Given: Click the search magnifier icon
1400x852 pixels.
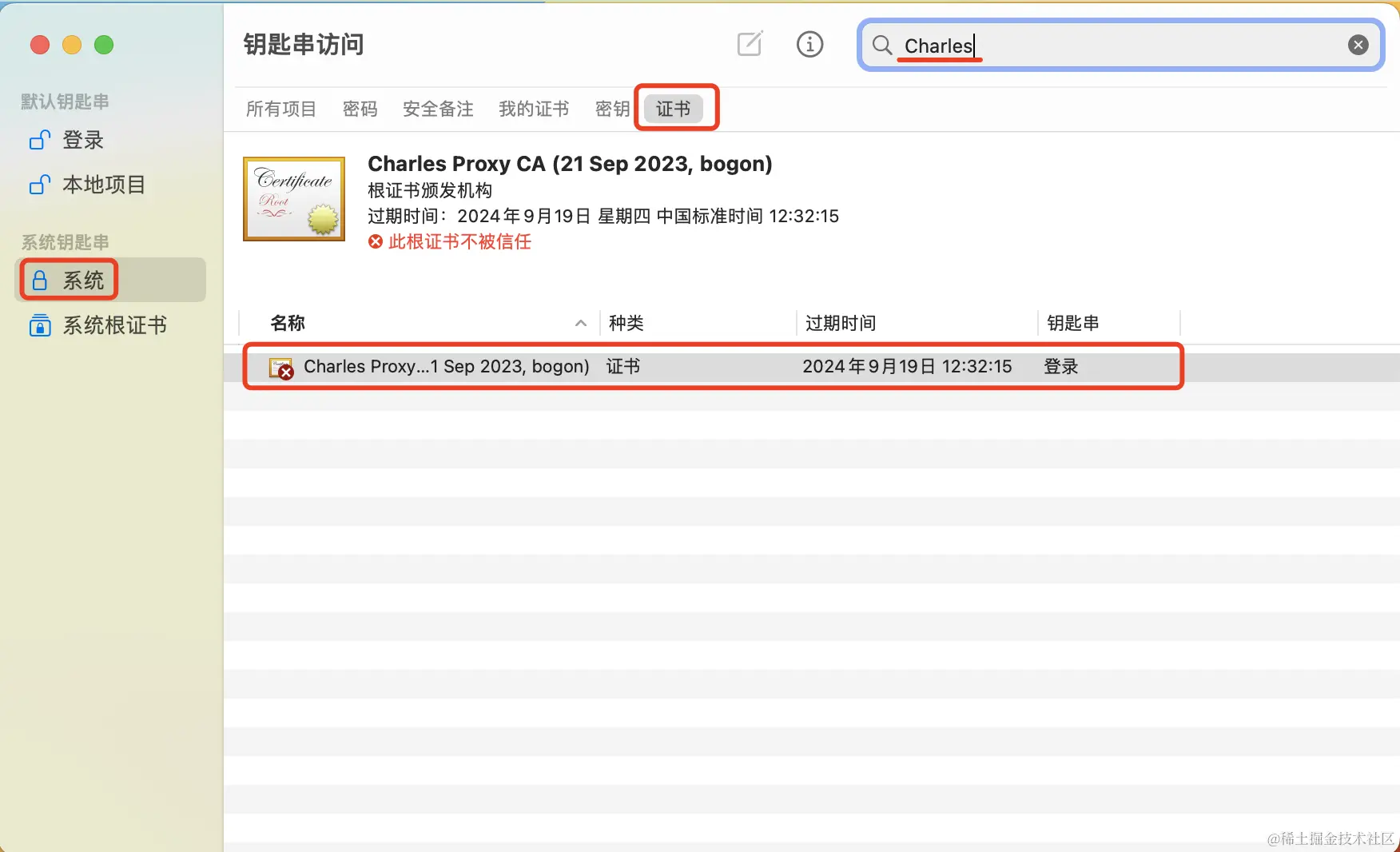Looking at the screenshot, I should coord(882,46).
